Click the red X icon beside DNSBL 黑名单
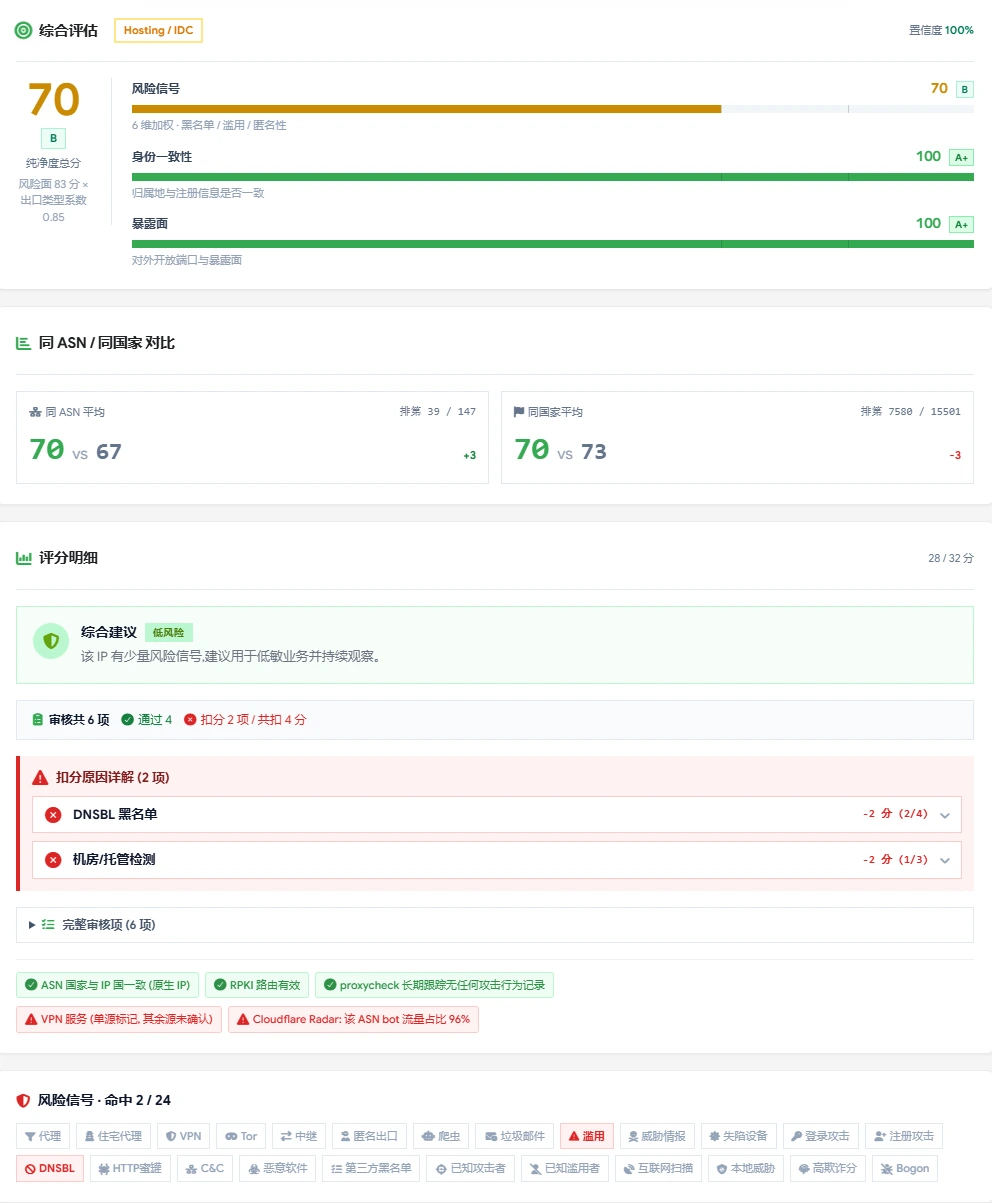 click(x=53, y=815)
